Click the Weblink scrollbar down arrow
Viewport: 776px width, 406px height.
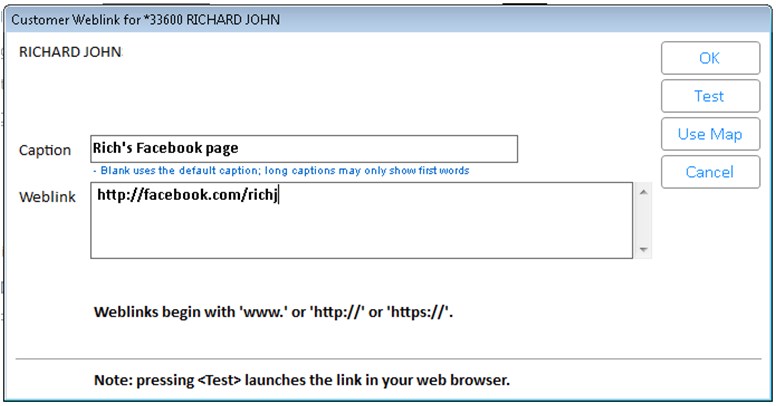[643, 250]
